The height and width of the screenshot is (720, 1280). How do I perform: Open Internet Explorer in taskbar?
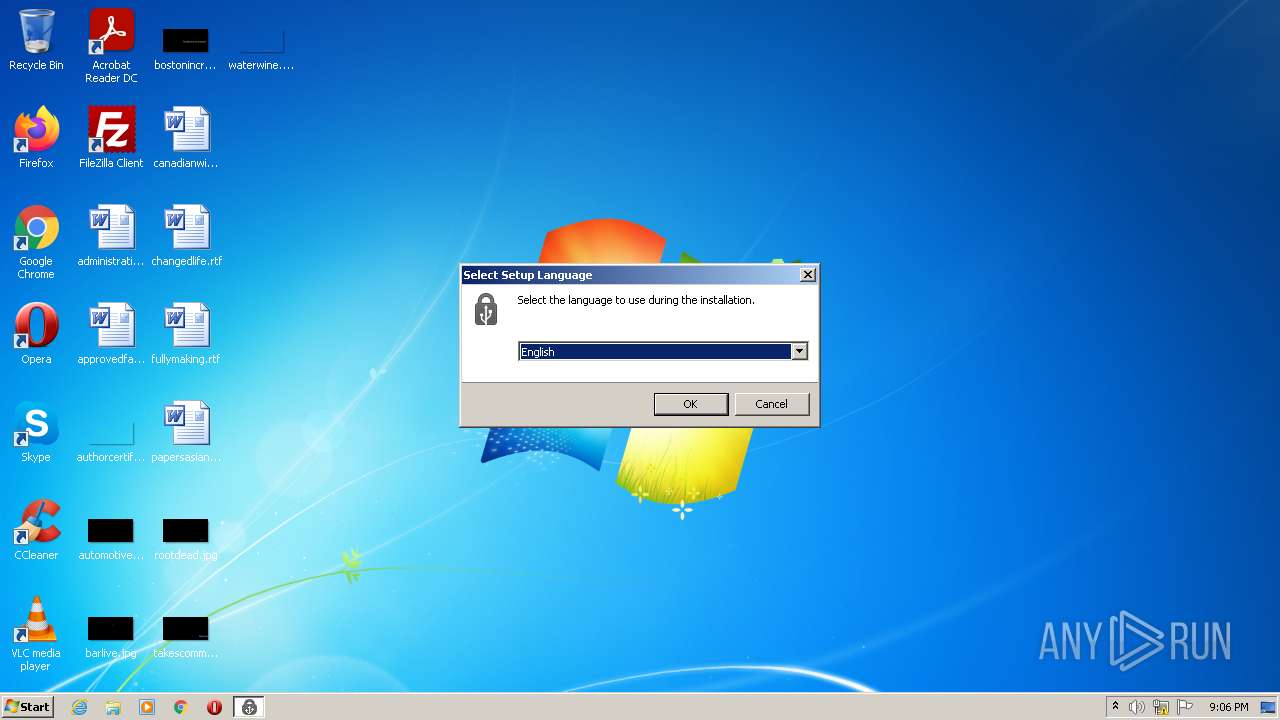coord(80,707)
